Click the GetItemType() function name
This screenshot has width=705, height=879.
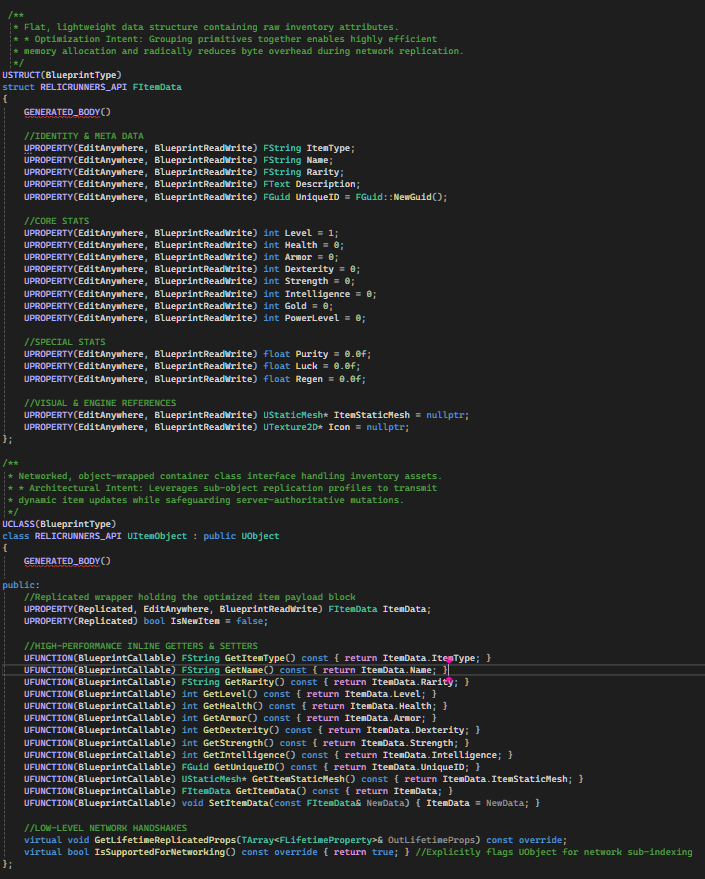260,658
